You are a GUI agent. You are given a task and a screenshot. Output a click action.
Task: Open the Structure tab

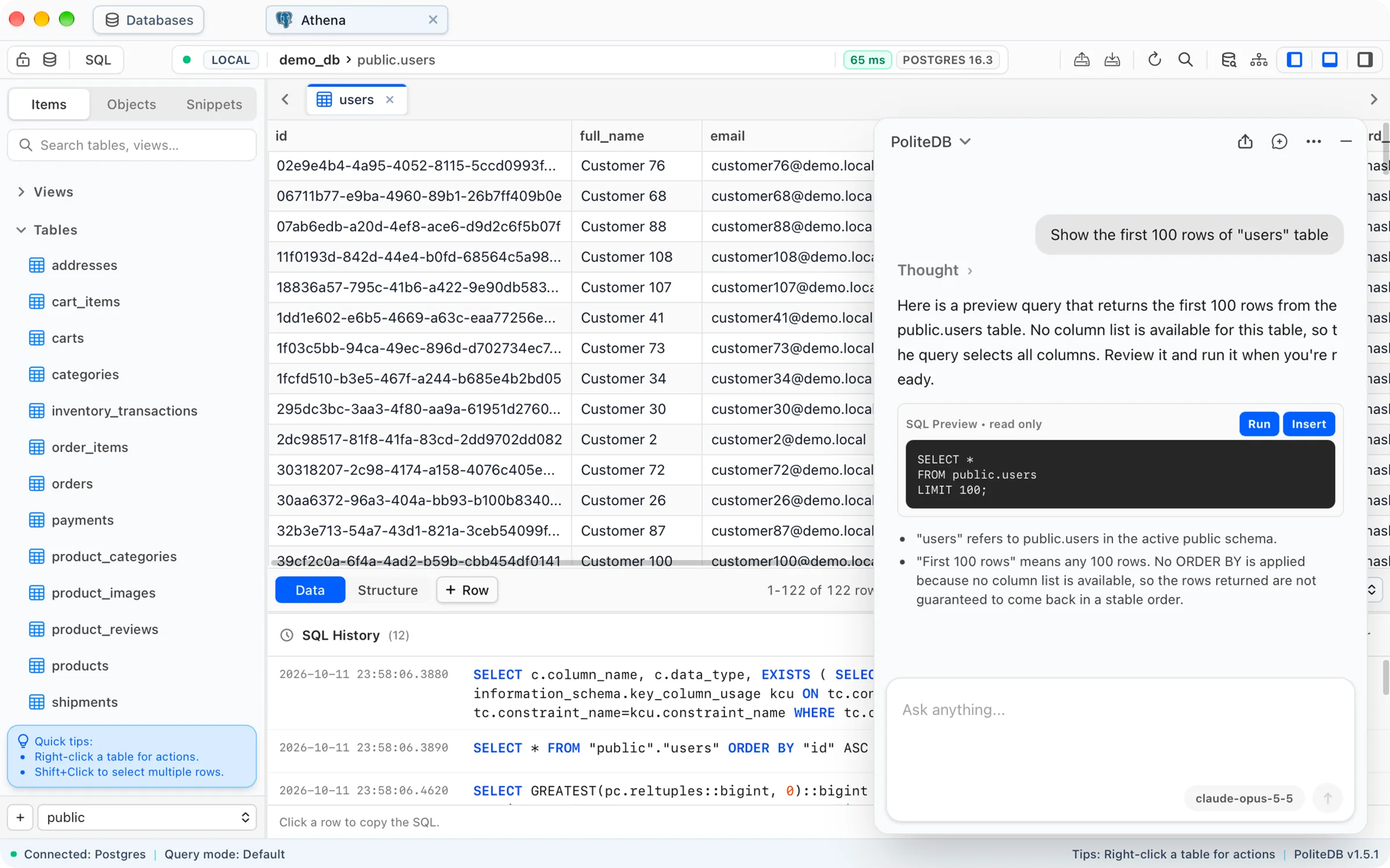387,589
